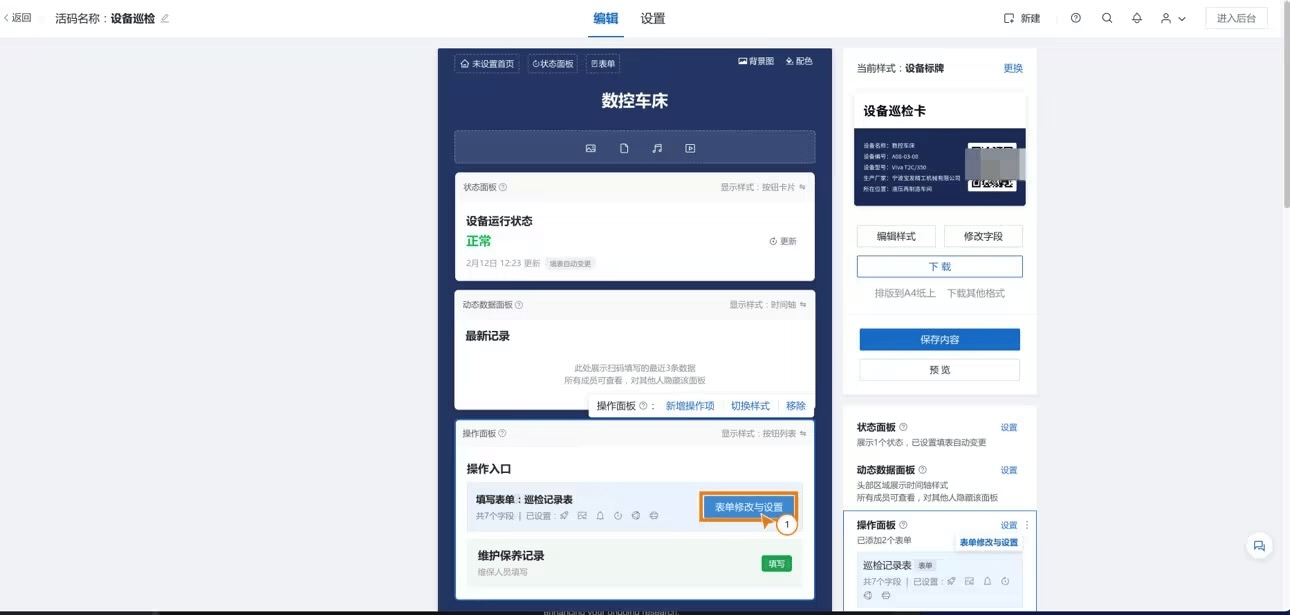Click the 填表自动变更 tag
This screenshot has height=615, width=1290.
click(571, 264)
